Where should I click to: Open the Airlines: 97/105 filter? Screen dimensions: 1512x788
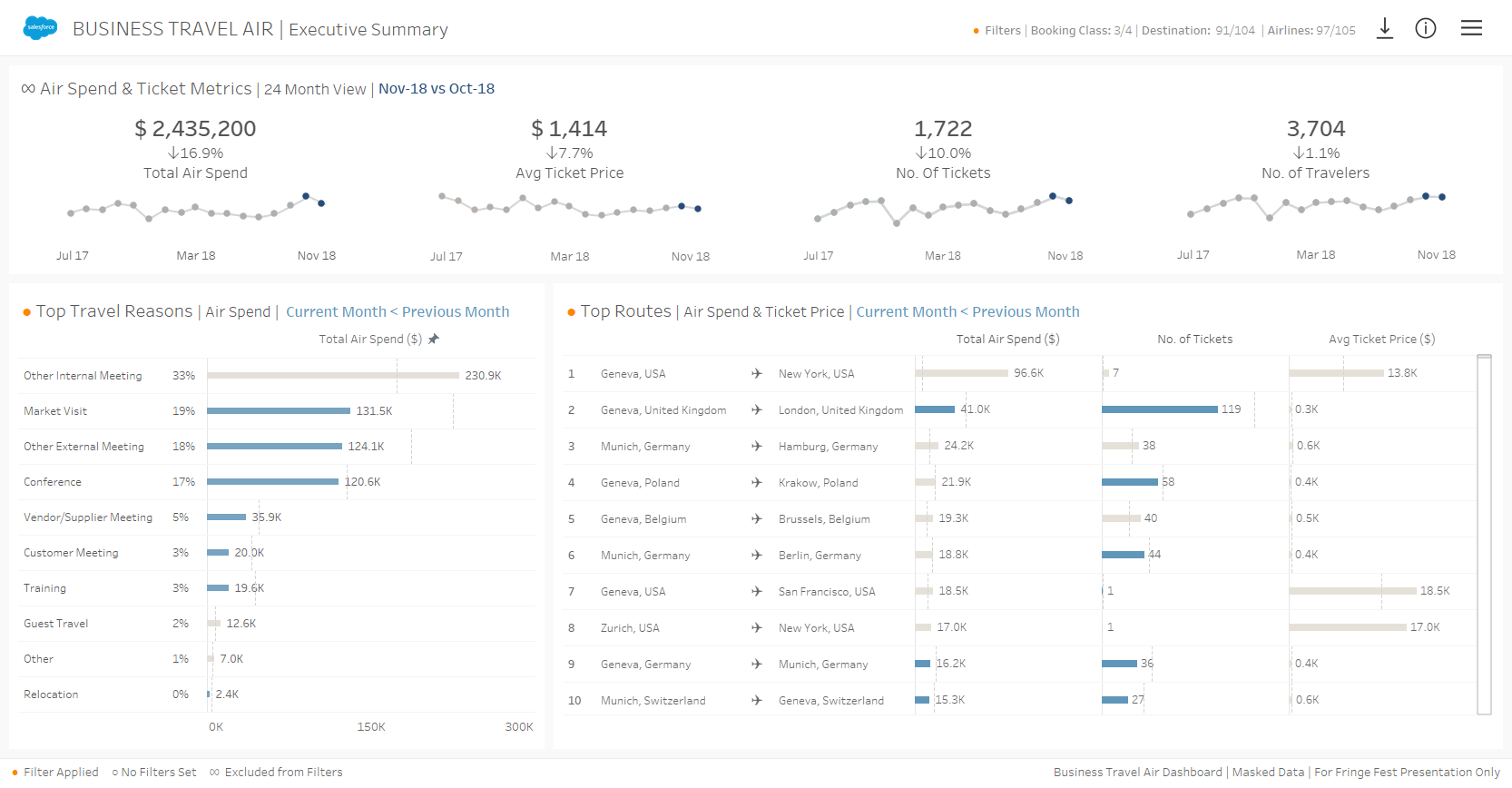click(x=1311, y=31)
